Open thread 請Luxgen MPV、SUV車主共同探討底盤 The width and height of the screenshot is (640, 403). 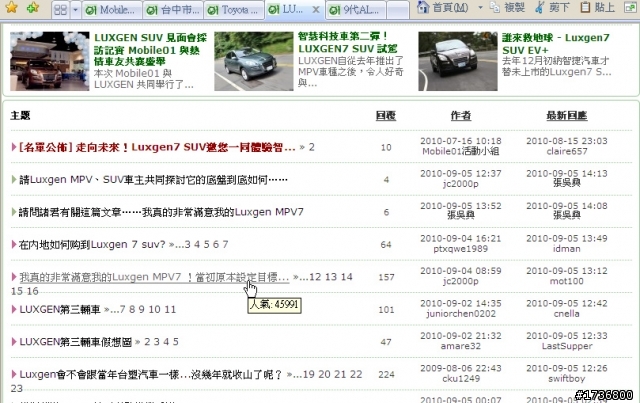coord(153,180)
